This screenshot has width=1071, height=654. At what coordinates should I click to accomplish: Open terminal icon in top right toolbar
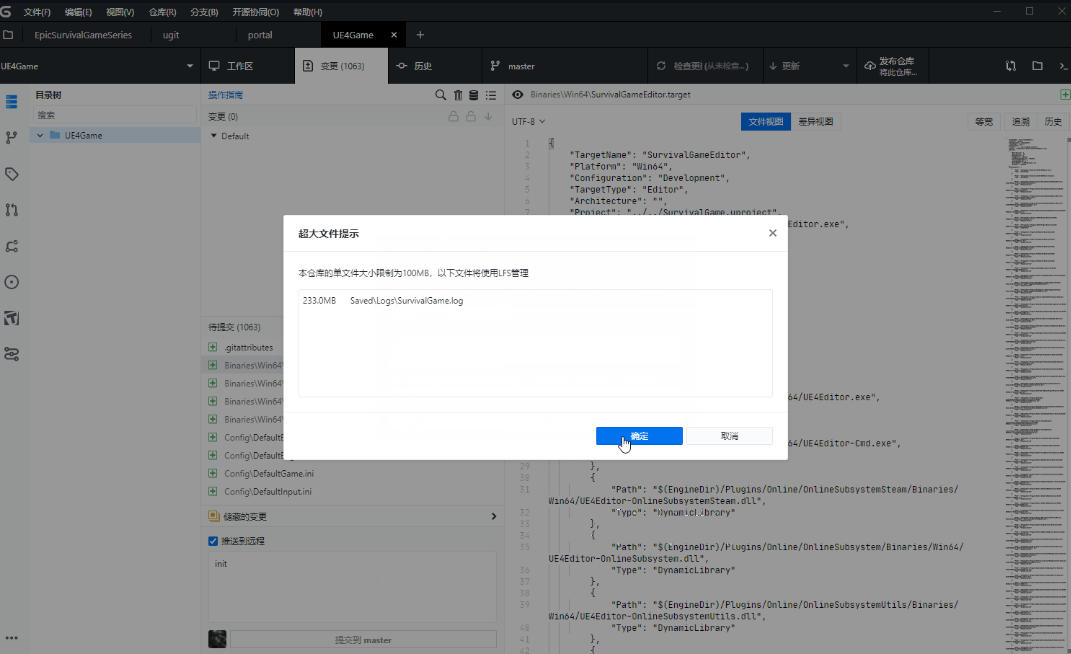coord(1062,66)
